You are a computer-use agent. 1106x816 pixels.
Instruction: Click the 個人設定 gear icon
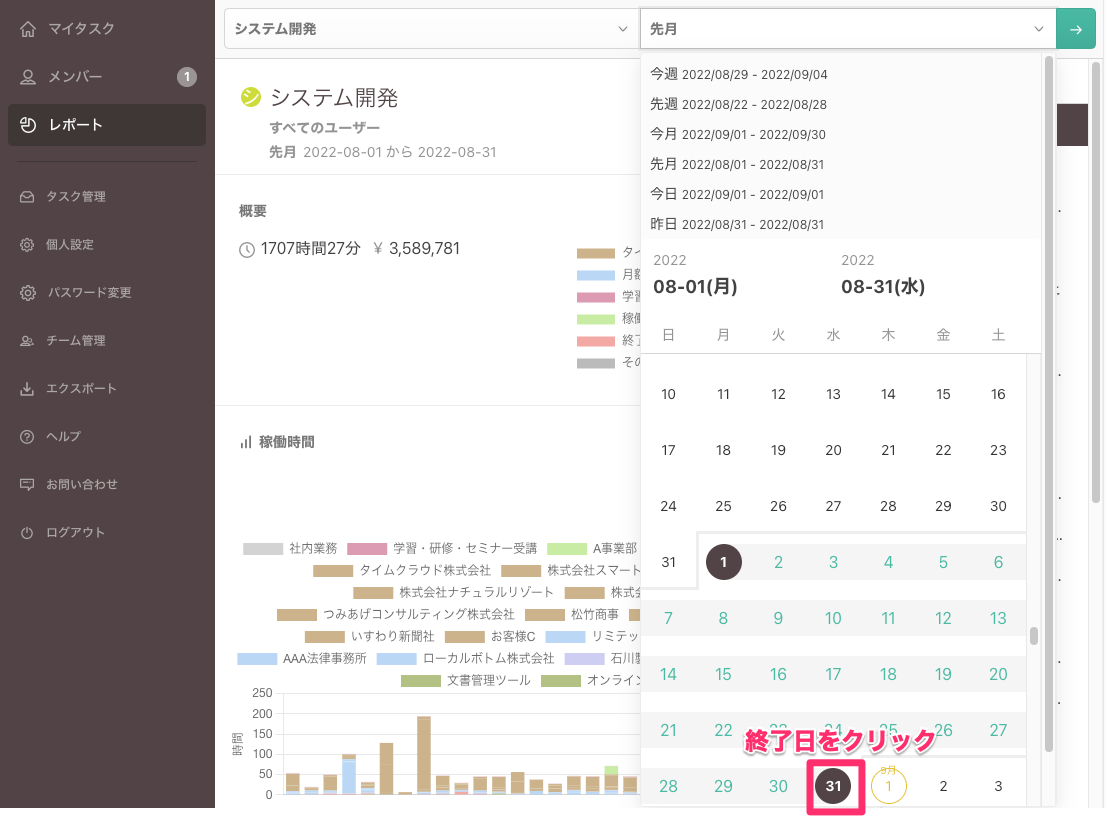(30, 244)
